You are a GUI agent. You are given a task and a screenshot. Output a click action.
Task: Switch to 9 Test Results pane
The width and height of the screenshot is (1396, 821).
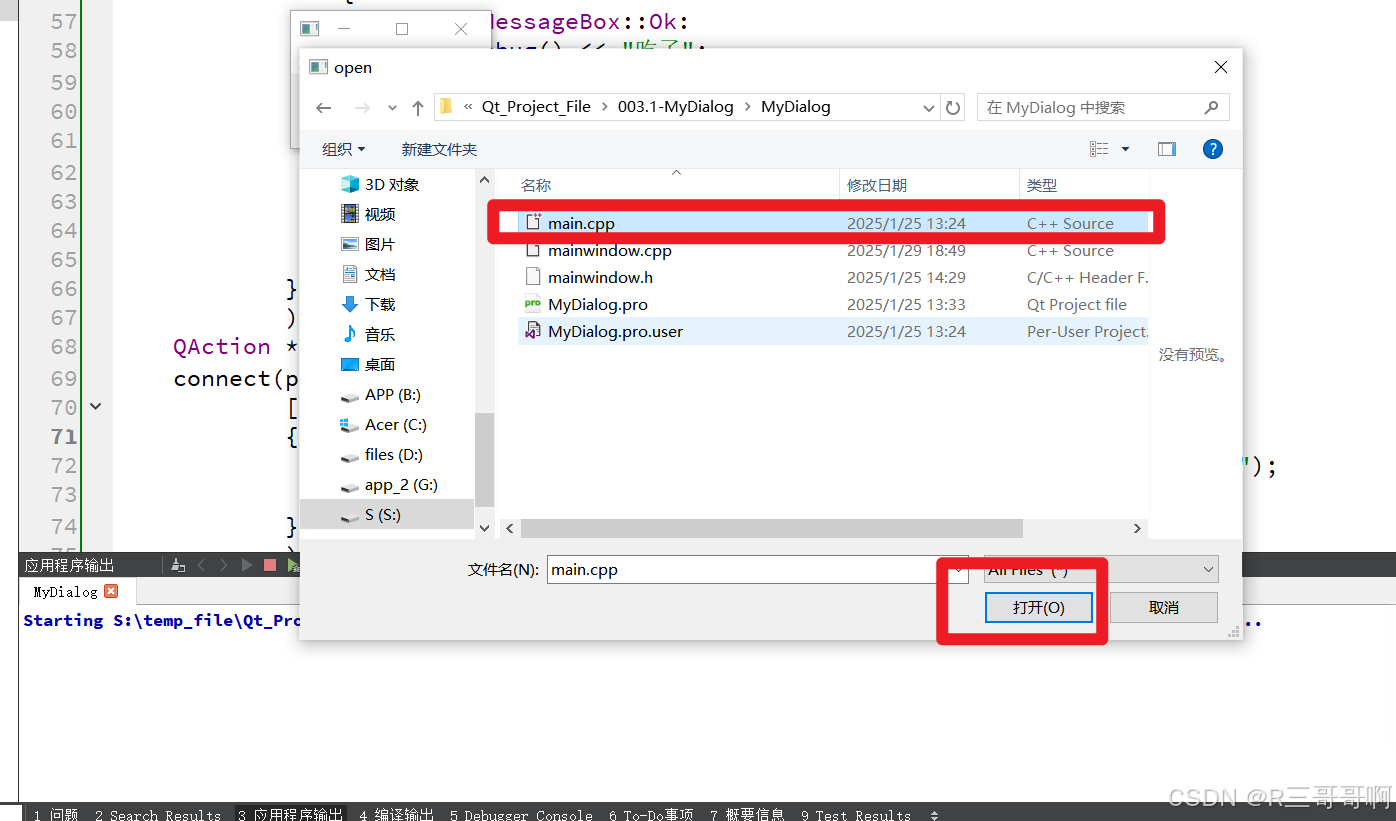(856, 814)
